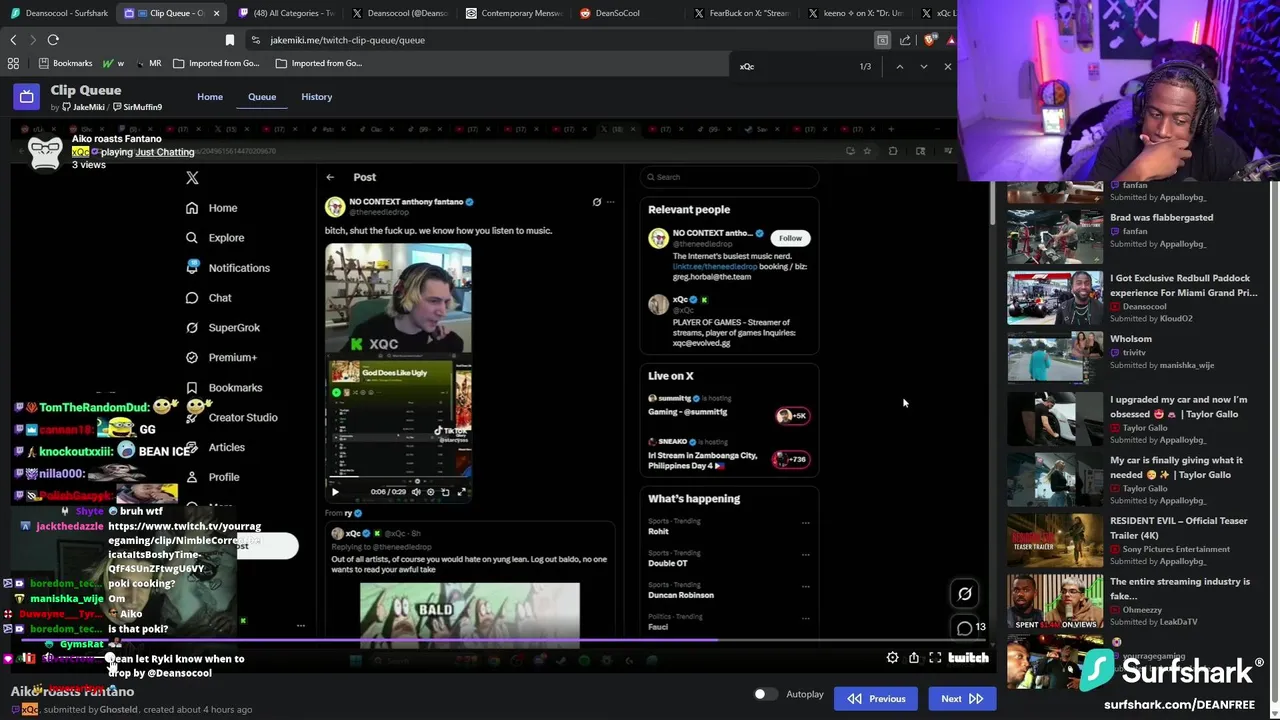Open Premium+ in the X sidebar
1280x720 pixels.
coord(222,358)
